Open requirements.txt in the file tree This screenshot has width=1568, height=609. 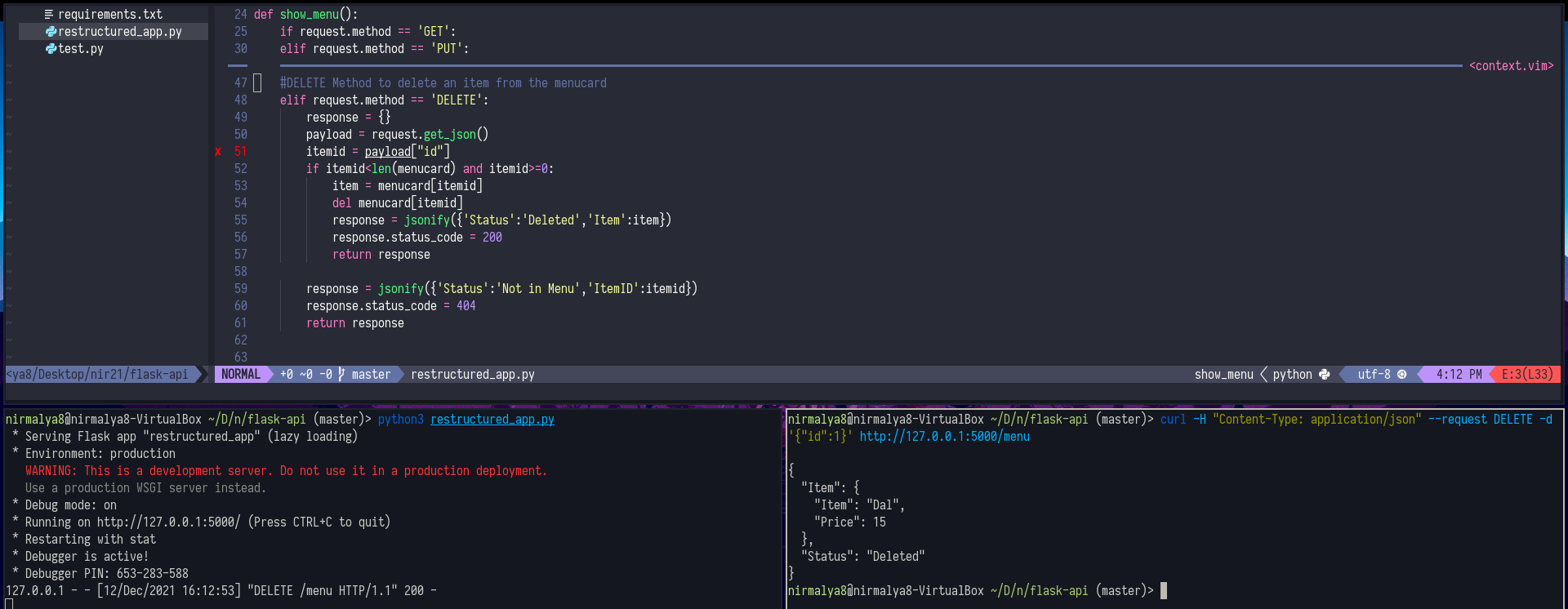click(x=110, y=15)
